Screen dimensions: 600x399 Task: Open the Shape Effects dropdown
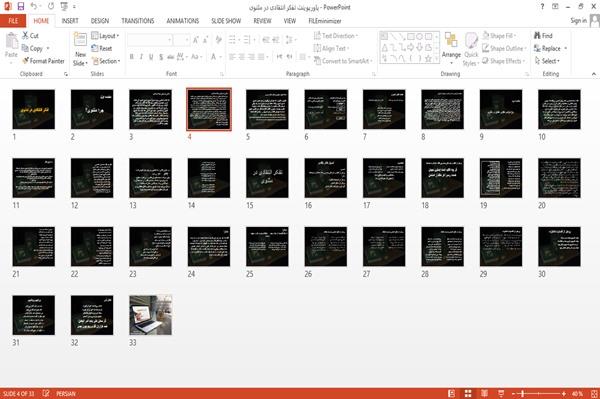click(504, 61)
